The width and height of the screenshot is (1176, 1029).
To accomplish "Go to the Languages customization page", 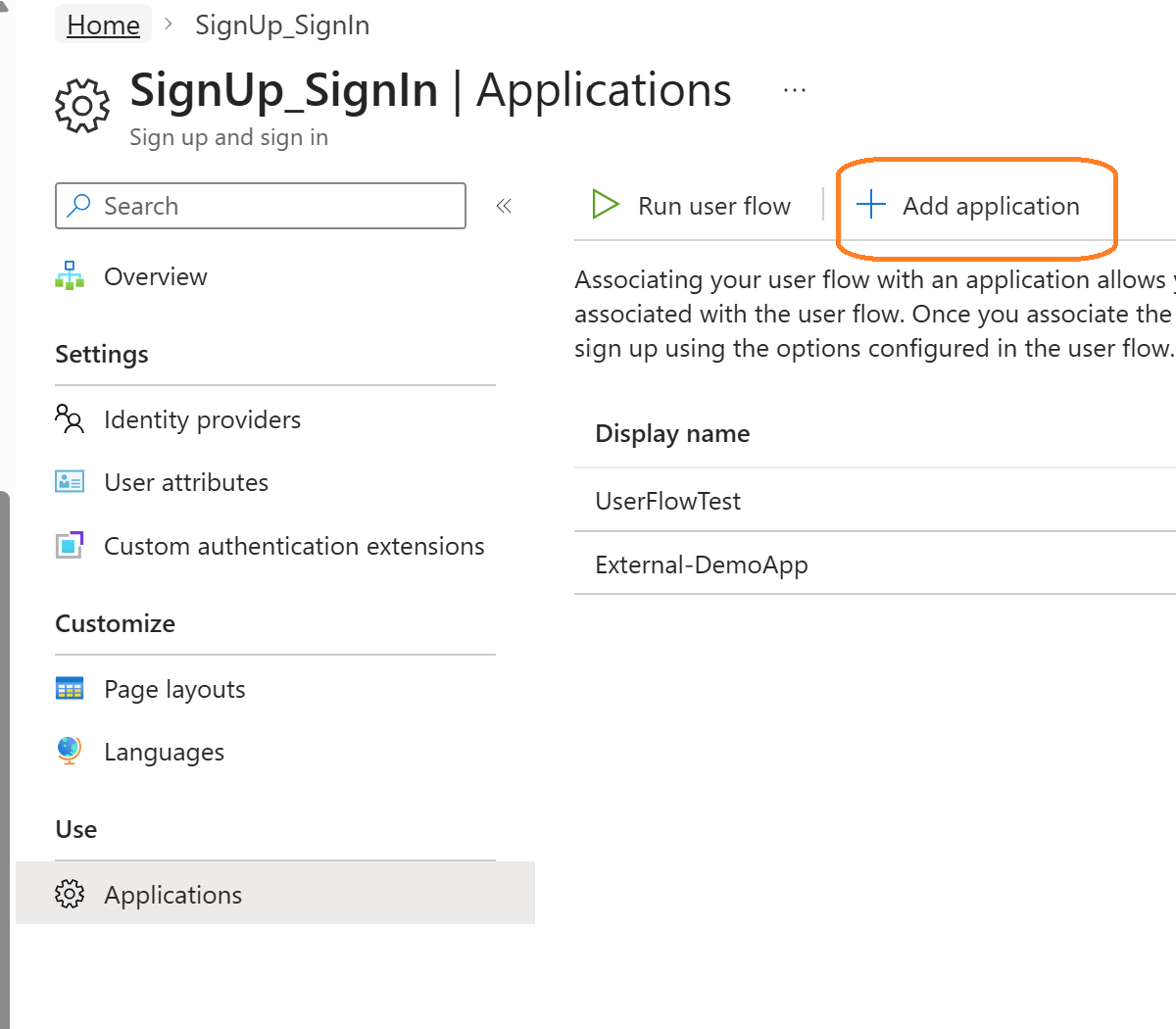I will point(164,753).
